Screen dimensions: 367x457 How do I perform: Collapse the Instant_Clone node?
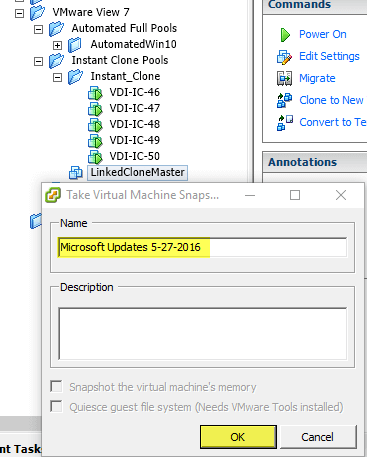point(57,77)
